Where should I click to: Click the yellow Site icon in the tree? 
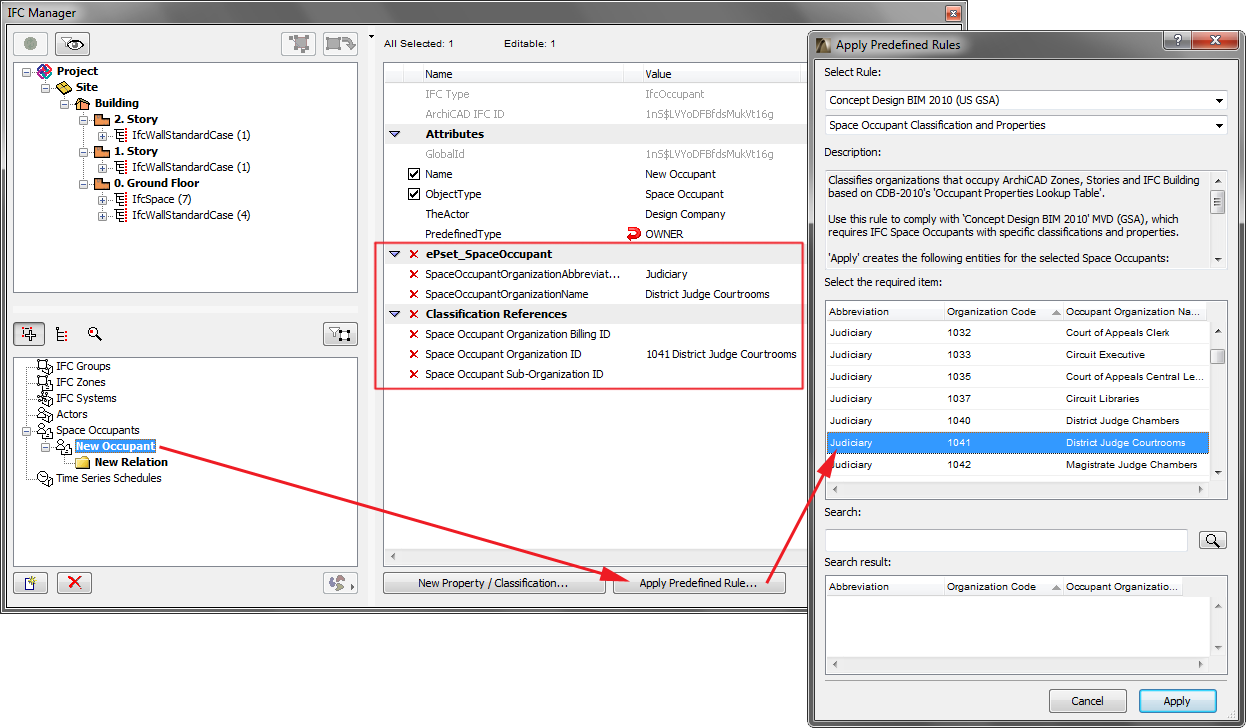tap(64, 87)
